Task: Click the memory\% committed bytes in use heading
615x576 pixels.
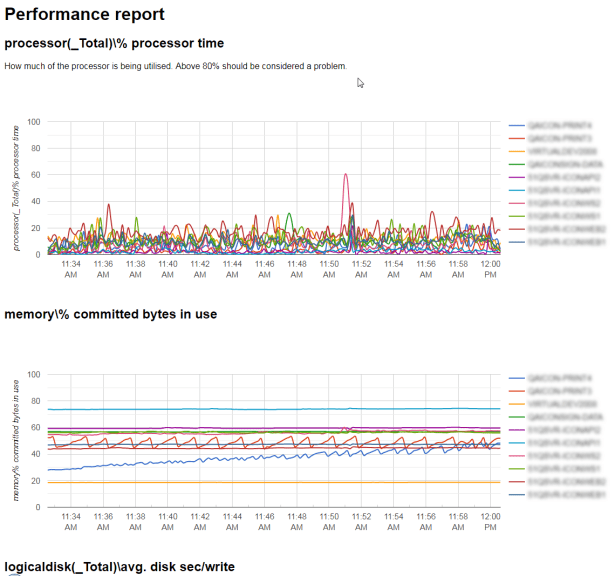Action: (110, 314)
